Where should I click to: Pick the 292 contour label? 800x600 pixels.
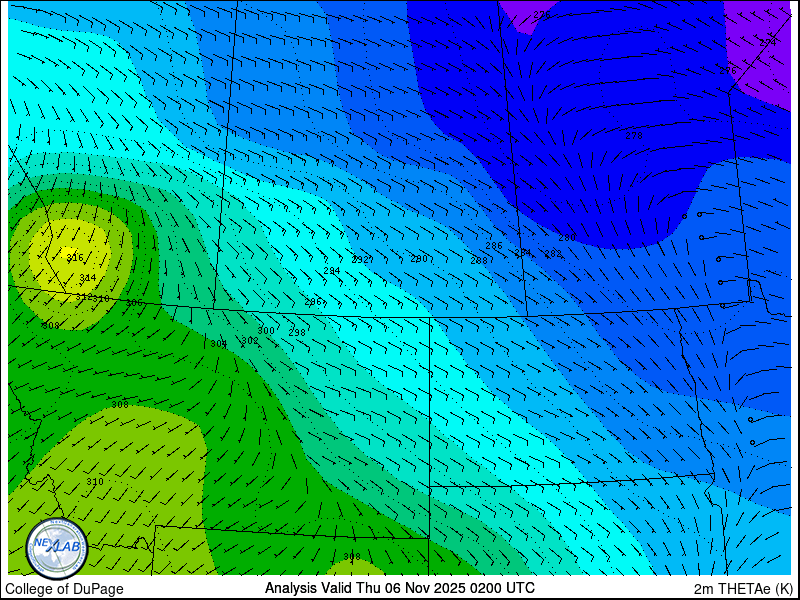(x=360, y=260)
